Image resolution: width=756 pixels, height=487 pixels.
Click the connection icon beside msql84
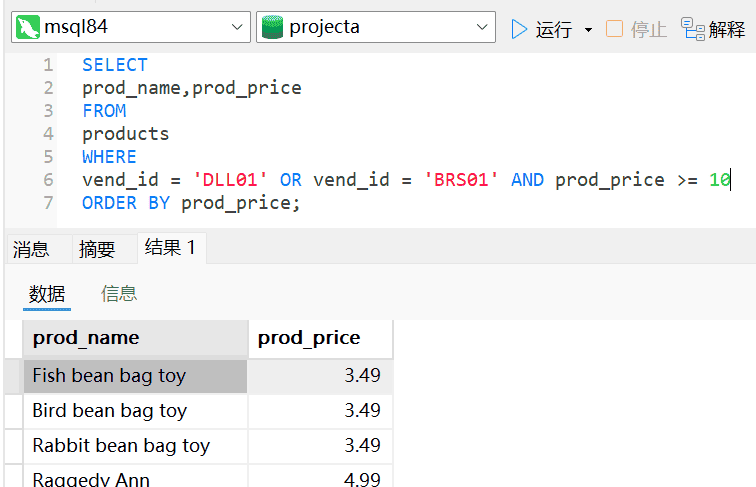tap(28, 27)
